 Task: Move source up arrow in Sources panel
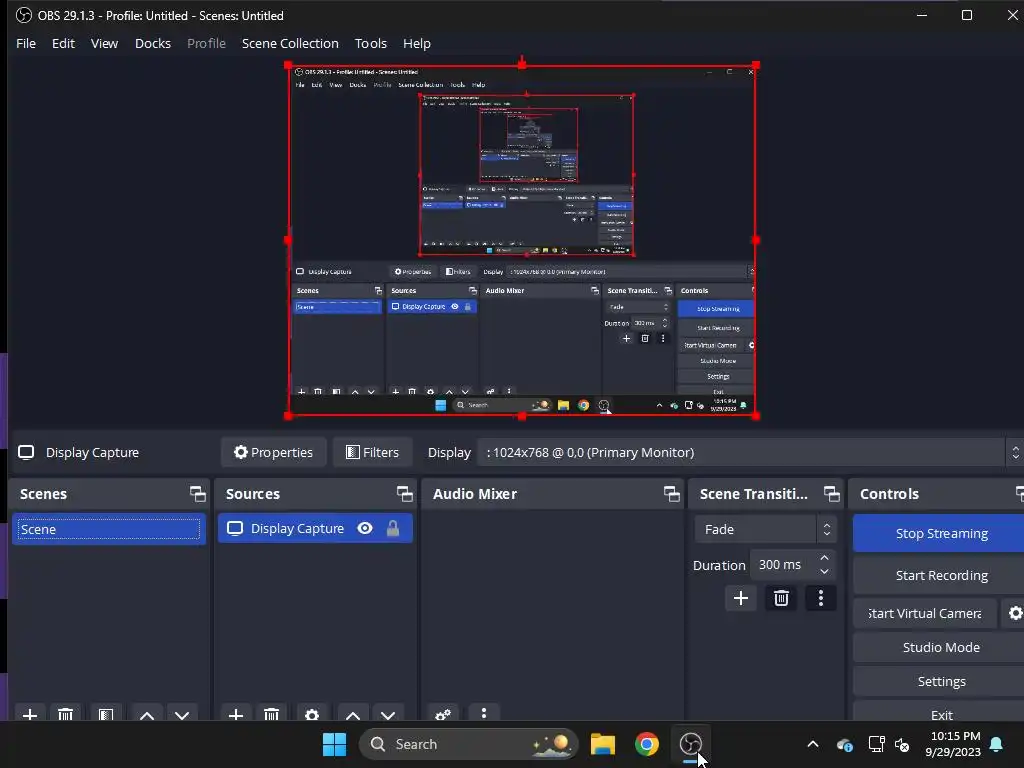tap(353, 714)
